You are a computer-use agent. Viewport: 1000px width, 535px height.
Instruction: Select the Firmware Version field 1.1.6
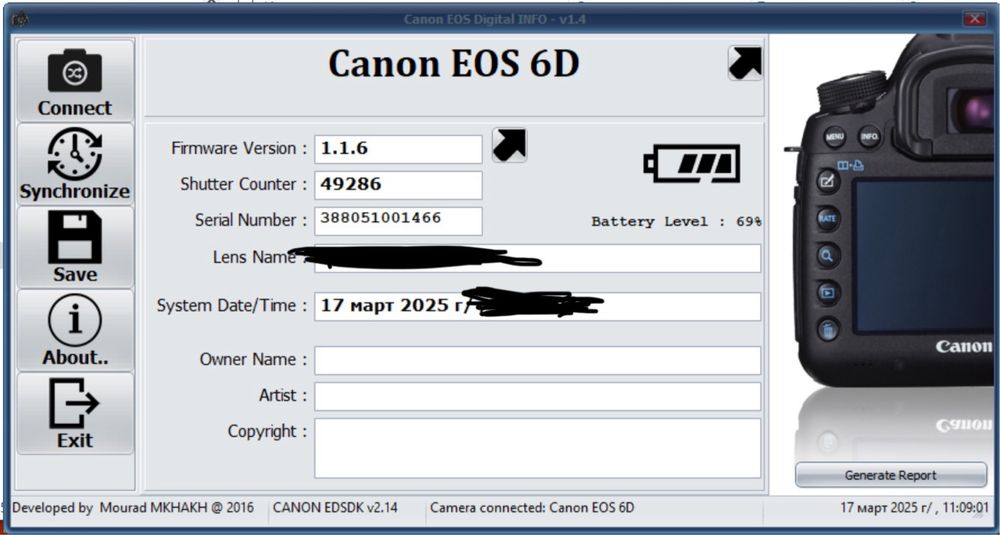398,149
